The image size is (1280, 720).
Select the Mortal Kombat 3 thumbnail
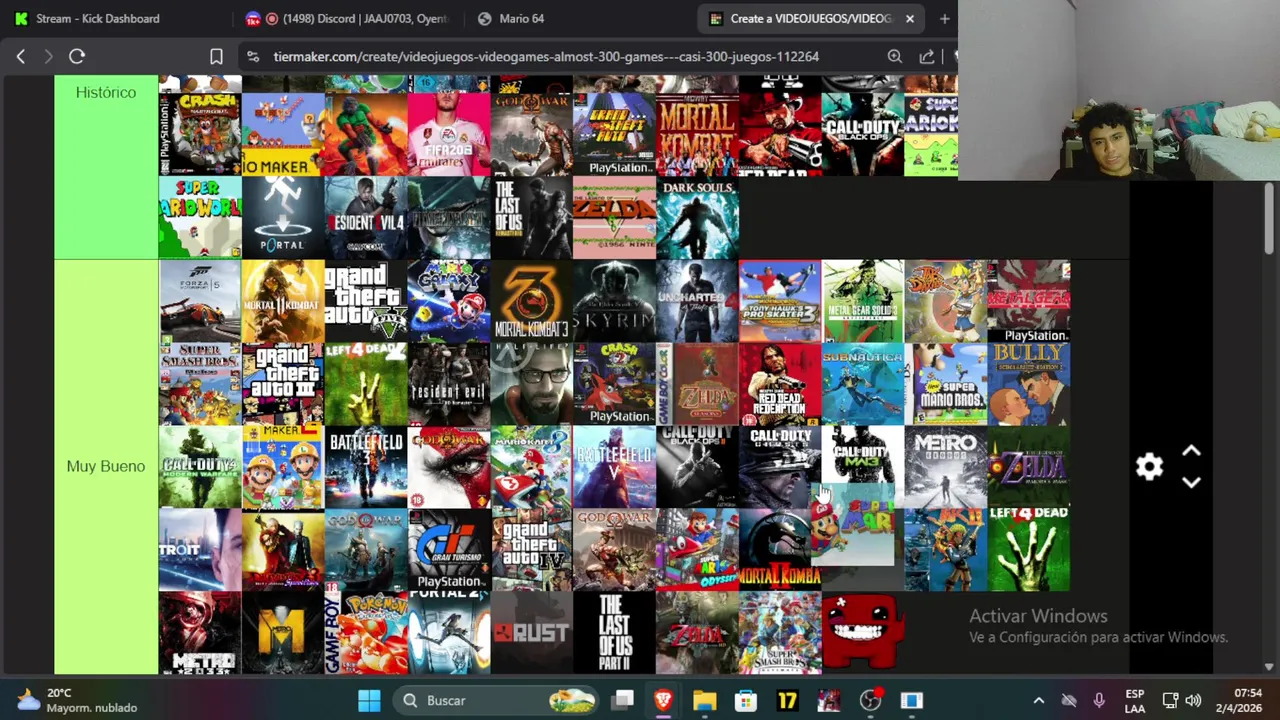532,301
